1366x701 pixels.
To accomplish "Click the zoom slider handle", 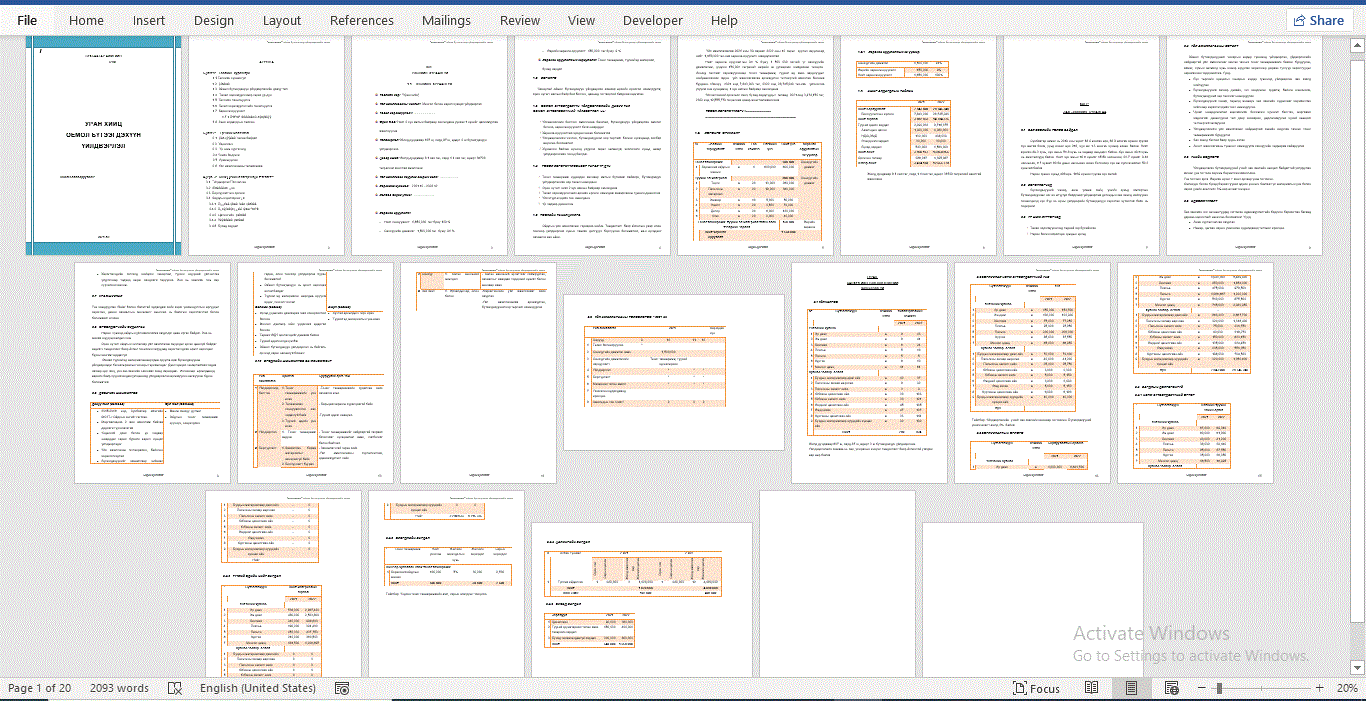I will pyautogui.click(x=1219, y=688).
